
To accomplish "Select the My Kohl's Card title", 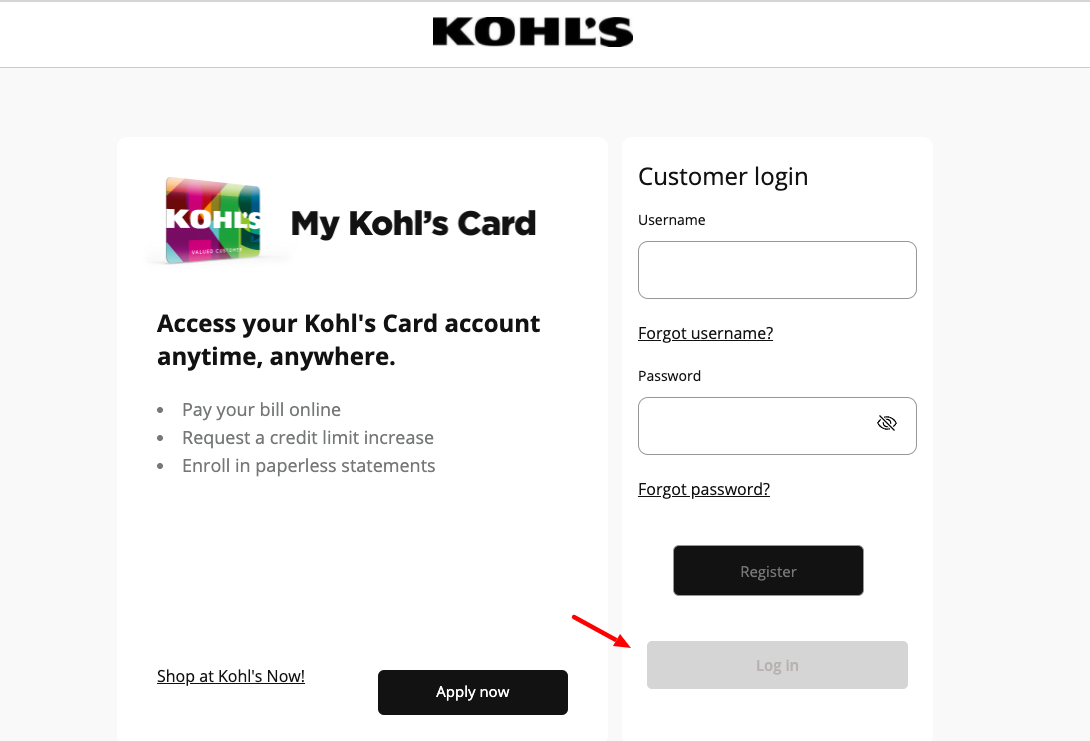I will pos(413,223).
